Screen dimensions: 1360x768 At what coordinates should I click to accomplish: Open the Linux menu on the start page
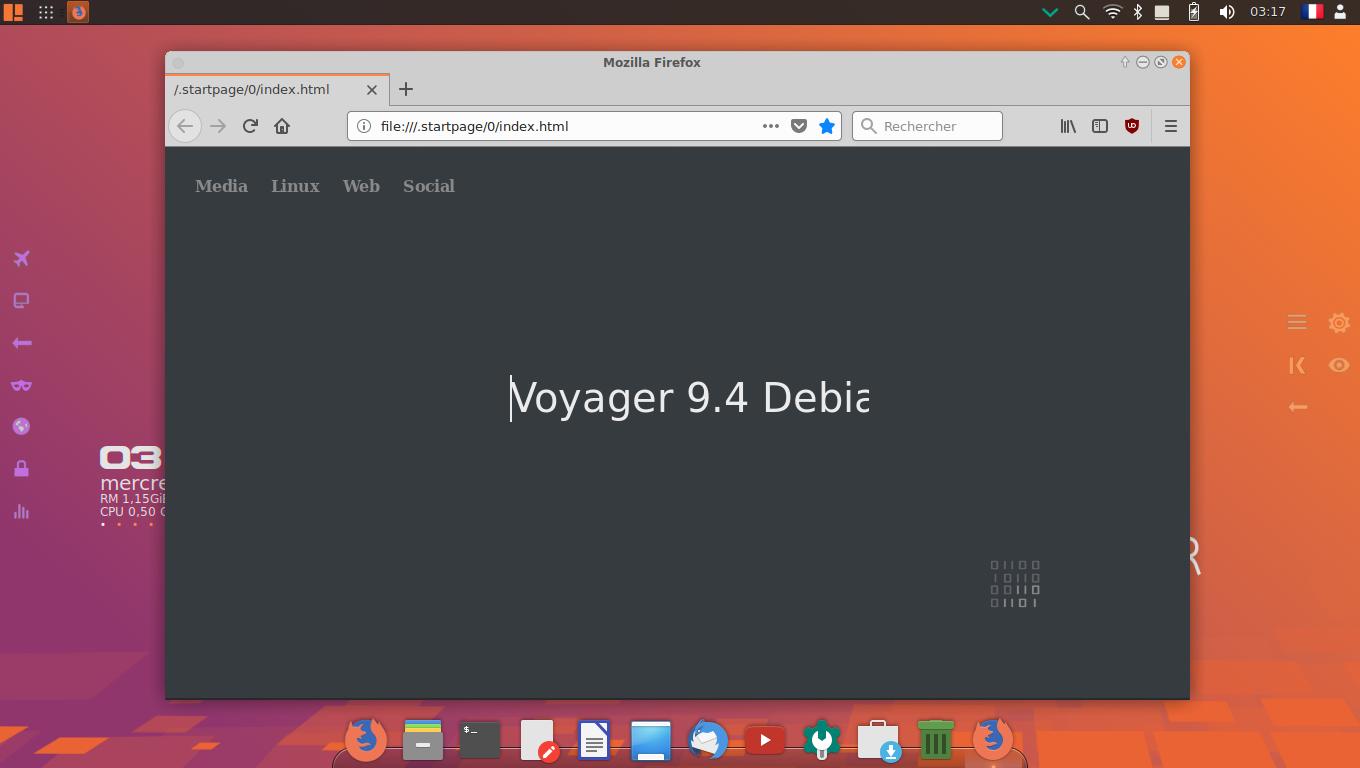coord(295,186)
